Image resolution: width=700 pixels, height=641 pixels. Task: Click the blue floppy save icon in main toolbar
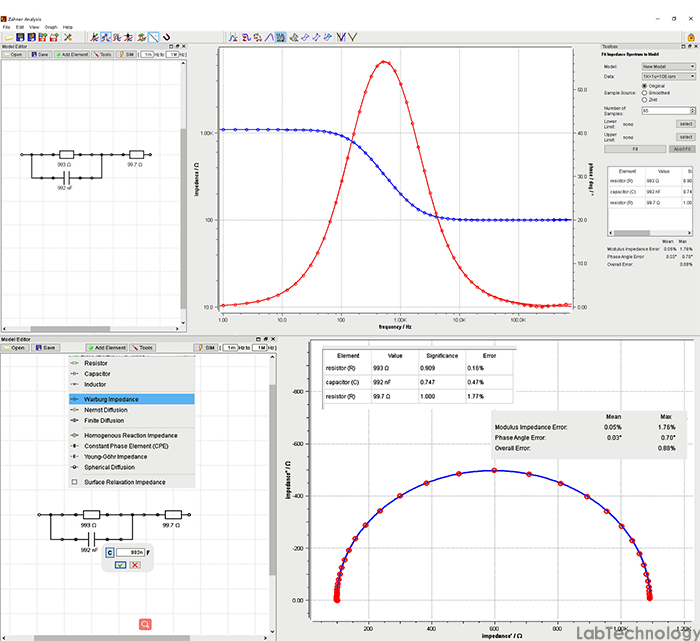click(20, 37)
